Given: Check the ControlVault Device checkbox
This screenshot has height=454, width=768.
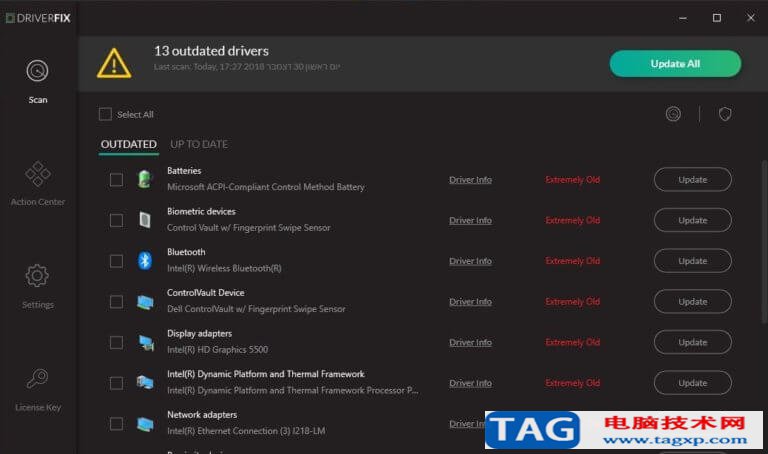Looking at the screenshot, I should click(116, 302).
